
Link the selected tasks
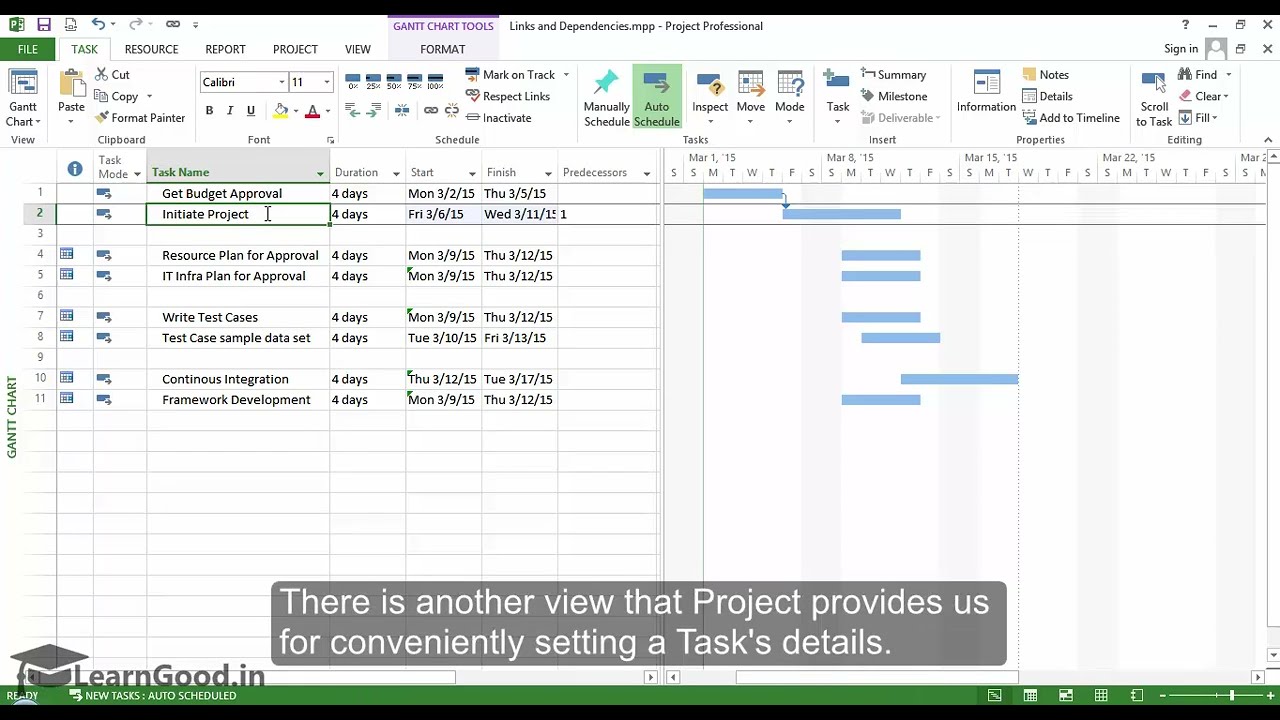point(431,110)
